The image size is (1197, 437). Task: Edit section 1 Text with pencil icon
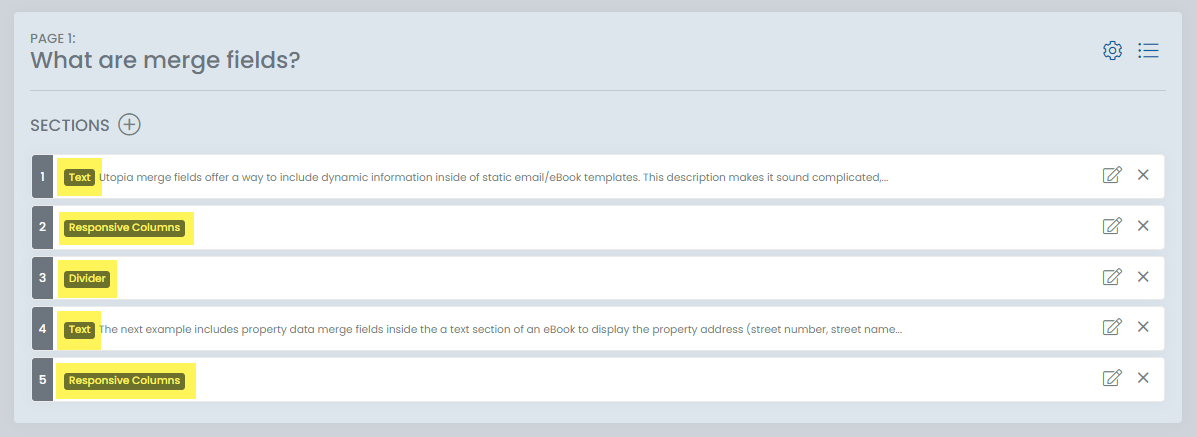point(1112,176)
